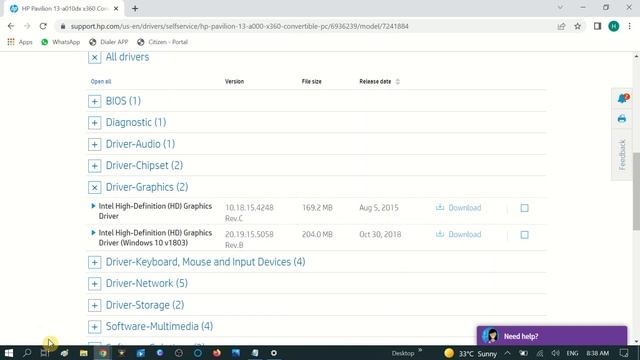Viewport: 640px width, 360px height.
Task: Expand the Driver-Audio (1) category
Action: click(x=94, y=144)
